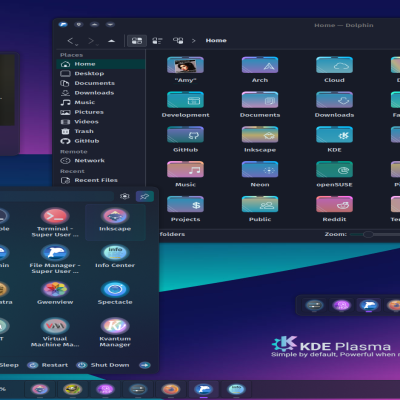Expand the breadcrumb chevron before Home
The height and width of the screenshot is (400, 400).
[193, 41]
